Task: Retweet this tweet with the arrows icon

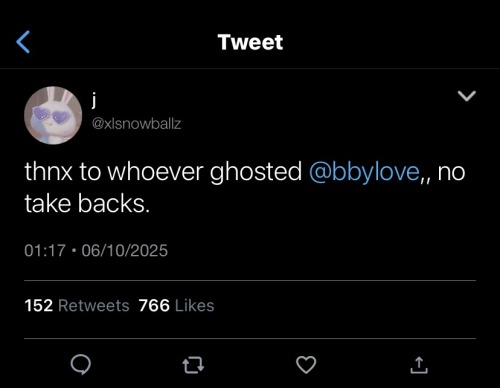Action: click(193, 365)
